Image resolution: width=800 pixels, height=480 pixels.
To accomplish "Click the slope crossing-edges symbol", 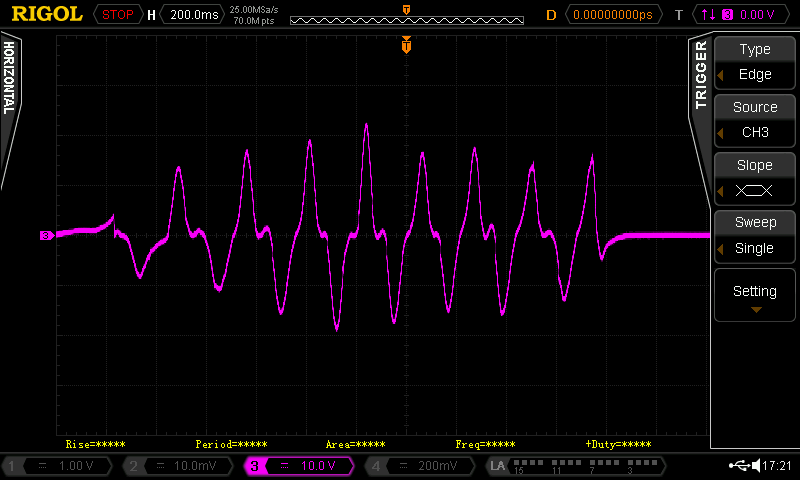I will tap(754, 191).
